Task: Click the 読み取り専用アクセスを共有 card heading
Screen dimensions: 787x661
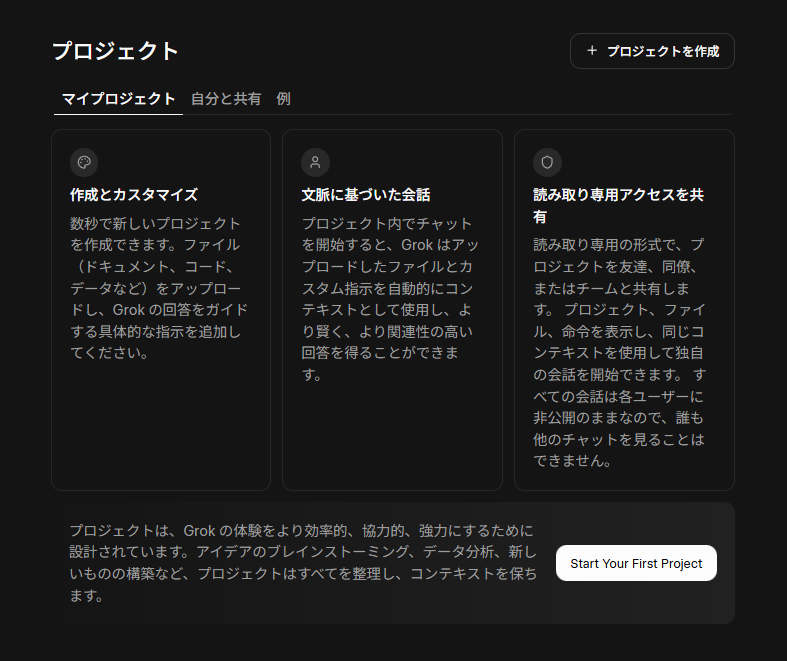Action: 618,205
